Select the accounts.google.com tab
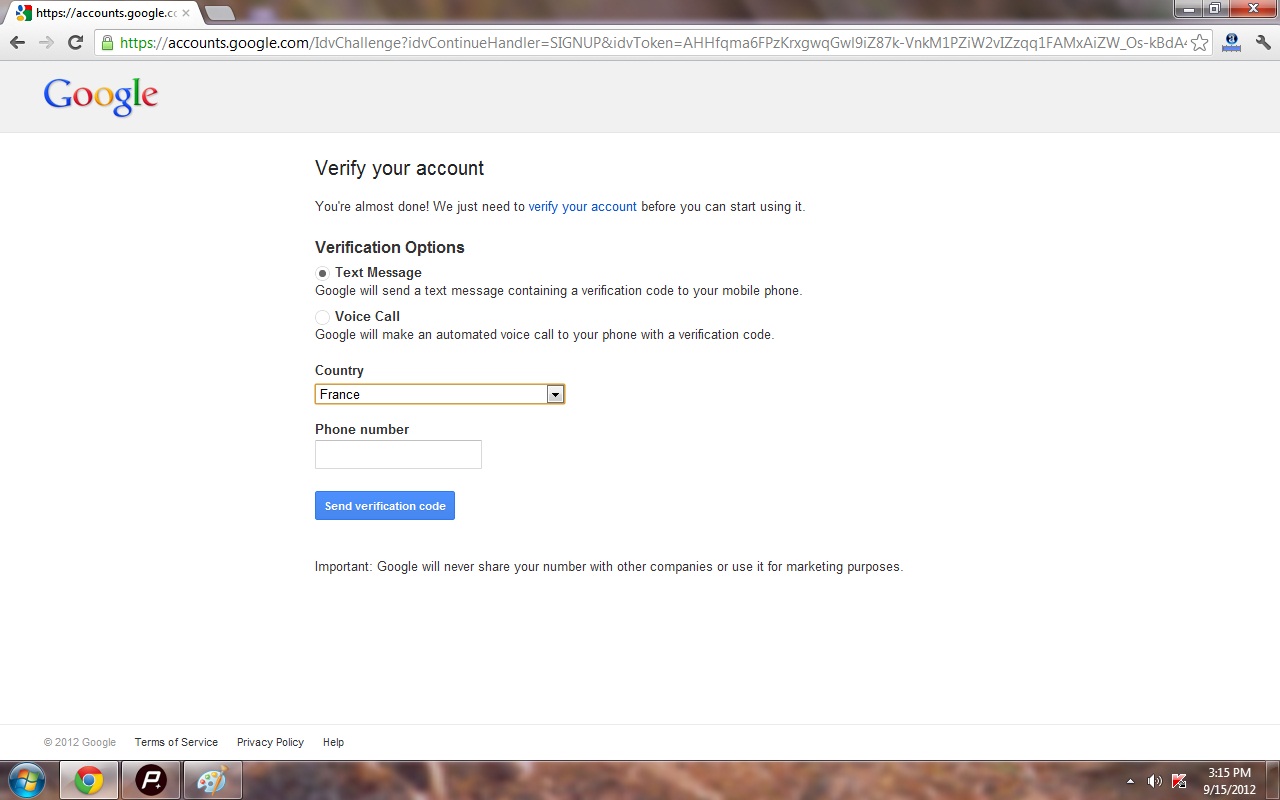 pos(104,14)
